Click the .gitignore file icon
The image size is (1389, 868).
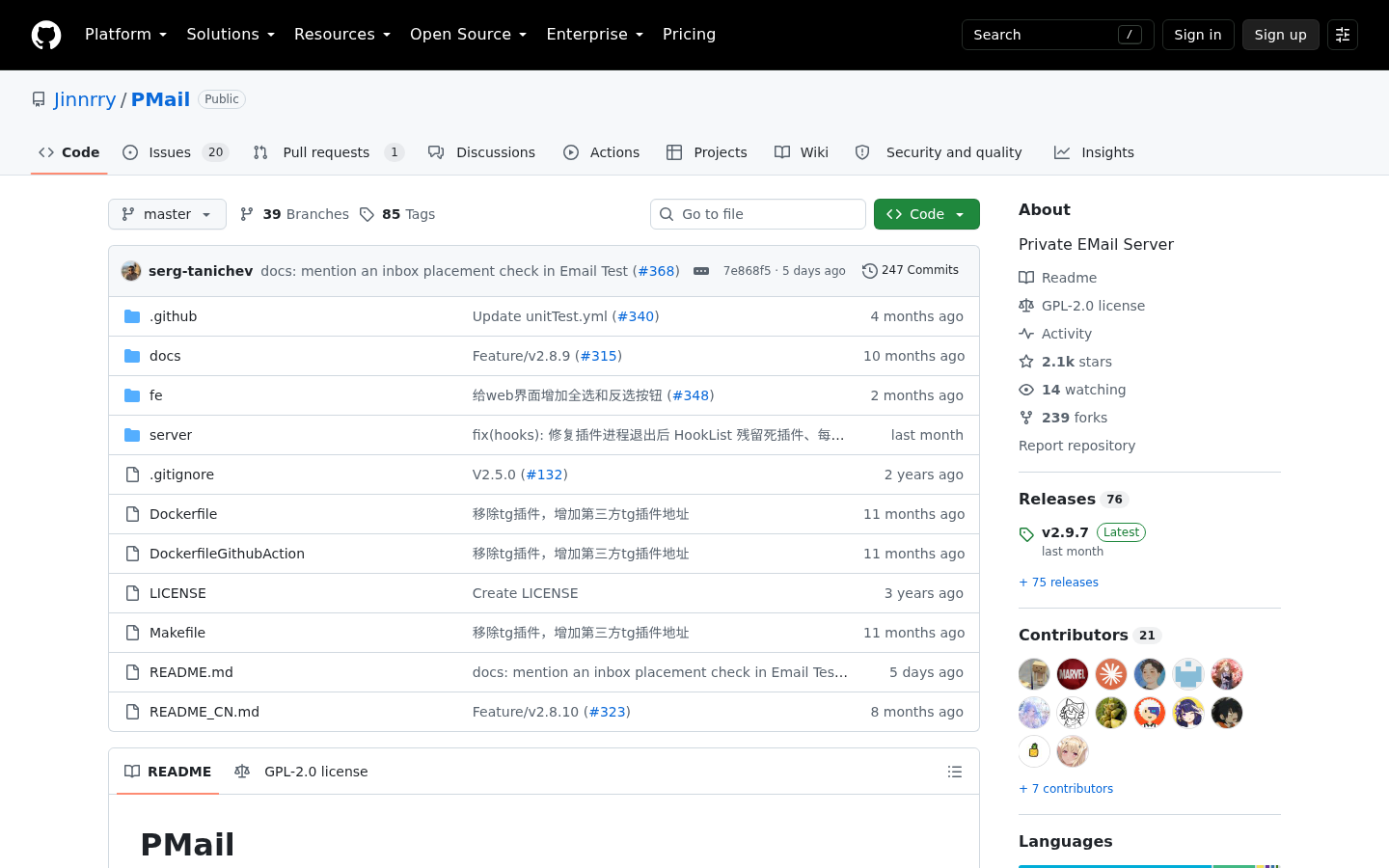pyautogui.click(x=132, y=475)
